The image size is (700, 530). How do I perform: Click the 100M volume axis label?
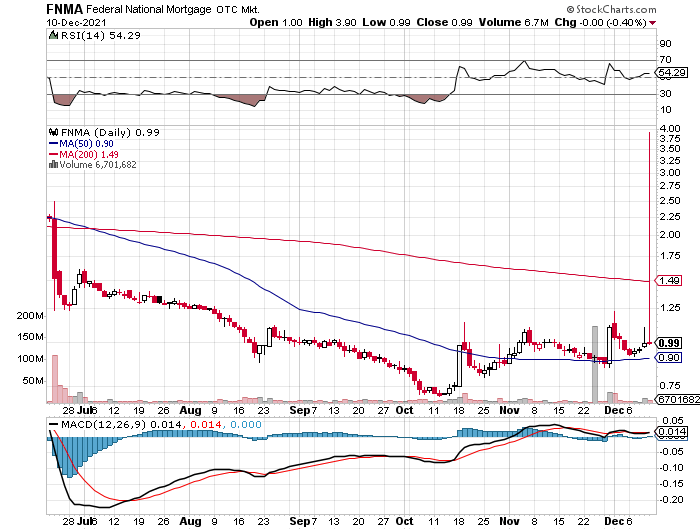30,359
